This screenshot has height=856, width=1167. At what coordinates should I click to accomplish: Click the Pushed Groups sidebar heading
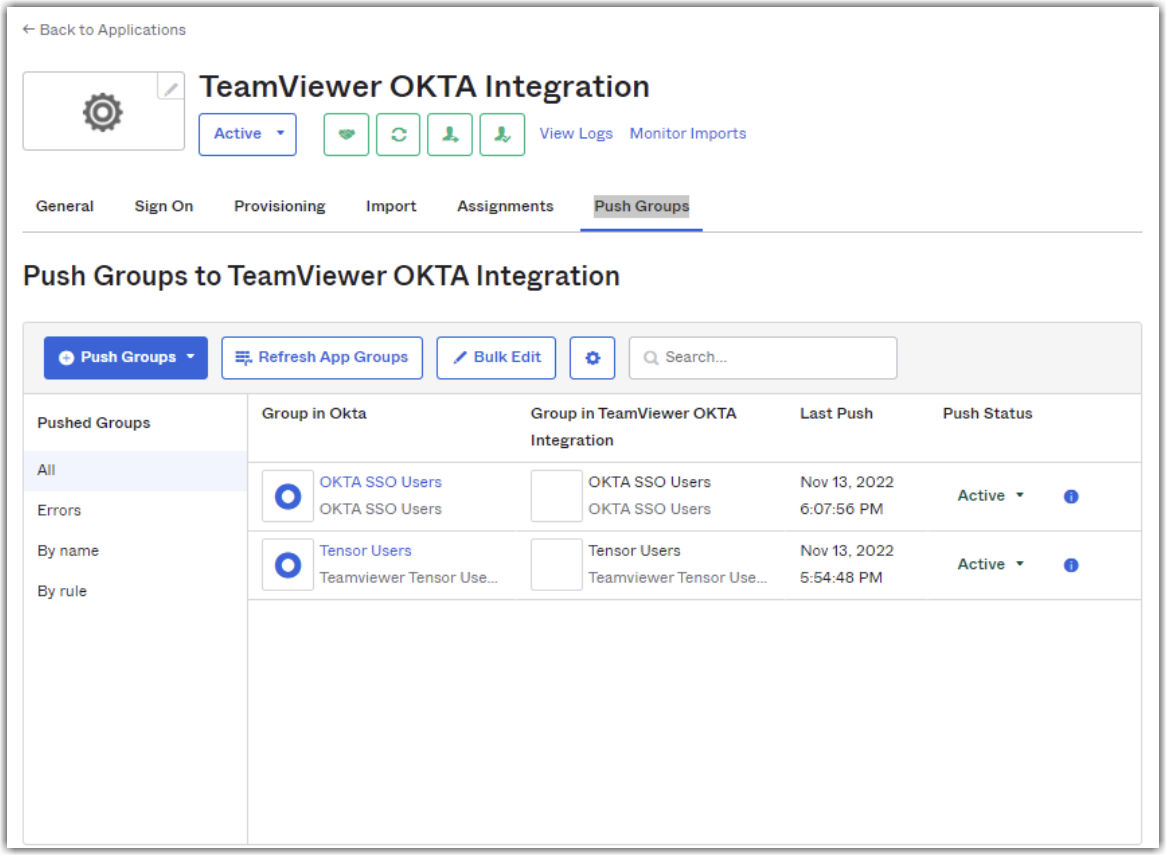94,423
